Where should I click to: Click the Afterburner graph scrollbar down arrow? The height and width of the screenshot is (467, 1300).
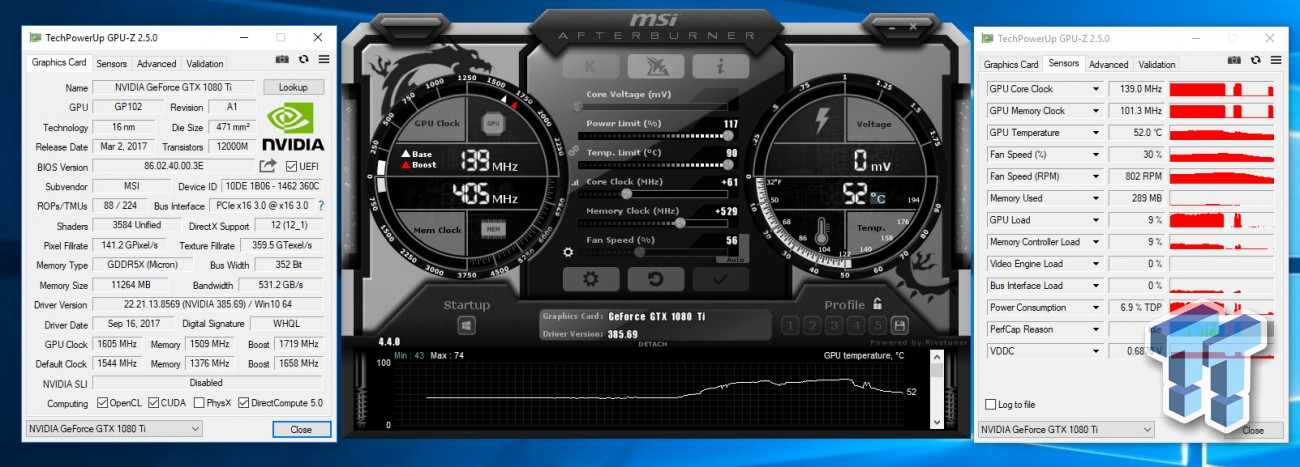(x=936, y=422)
